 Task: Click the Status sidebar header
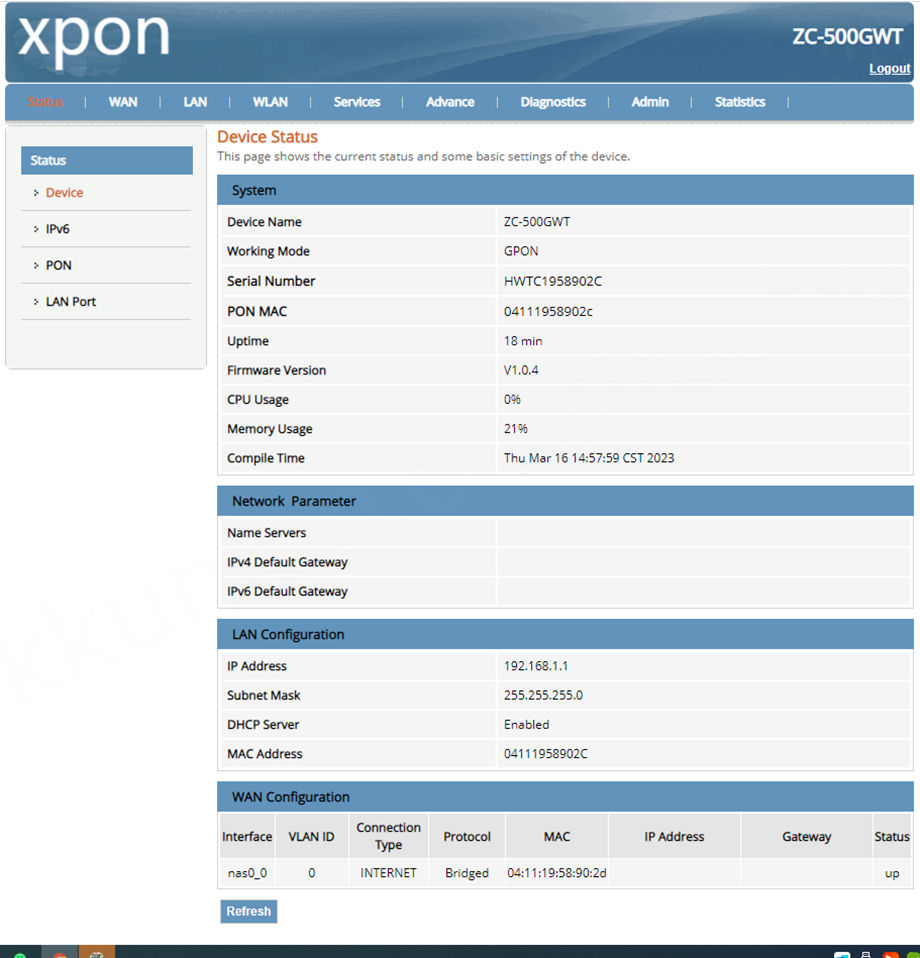tap(106, 160)
